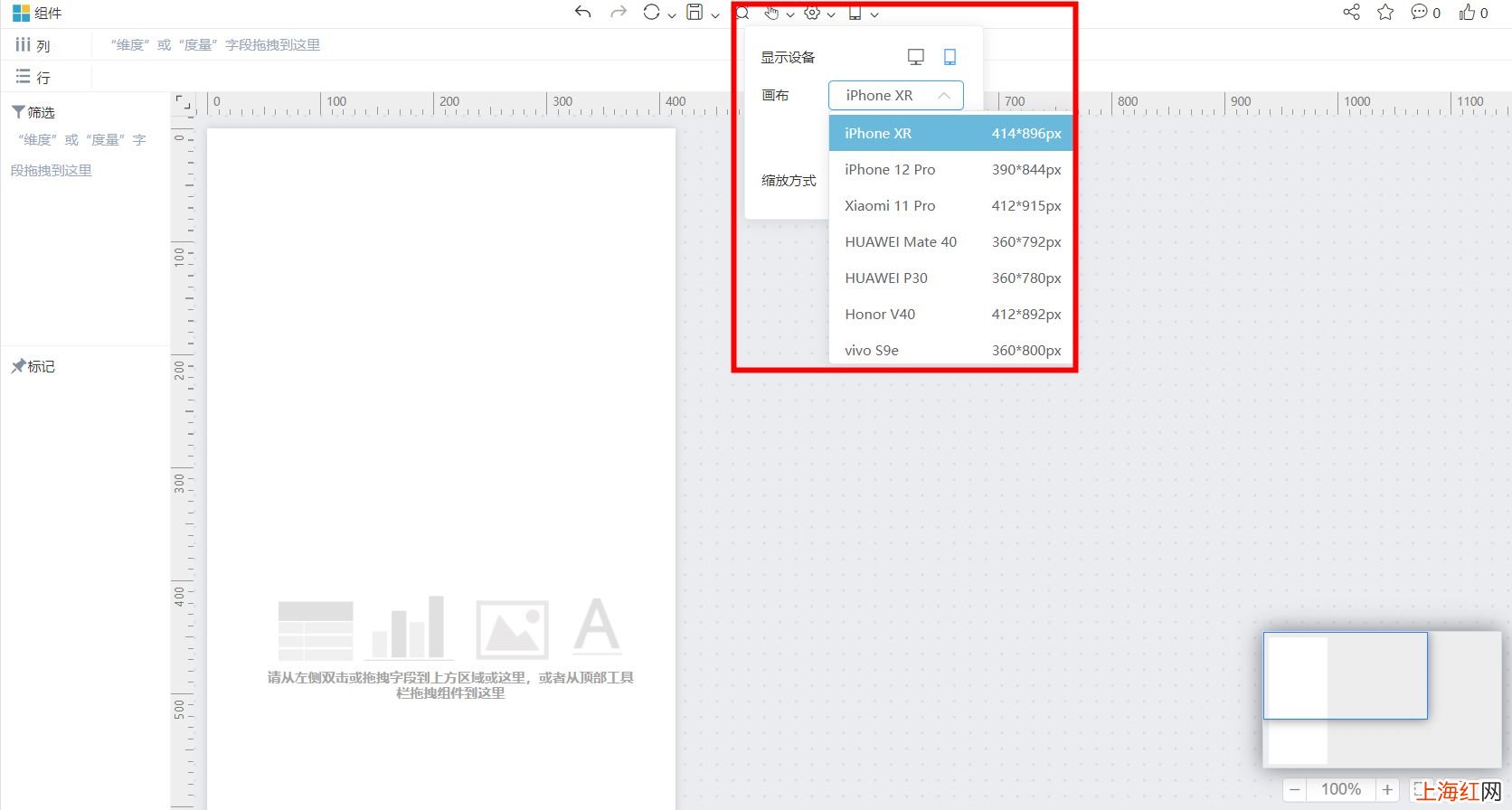1512x810 pixels.
Task: Choose iPhone 12 Pro option
Action: (951, 169)
